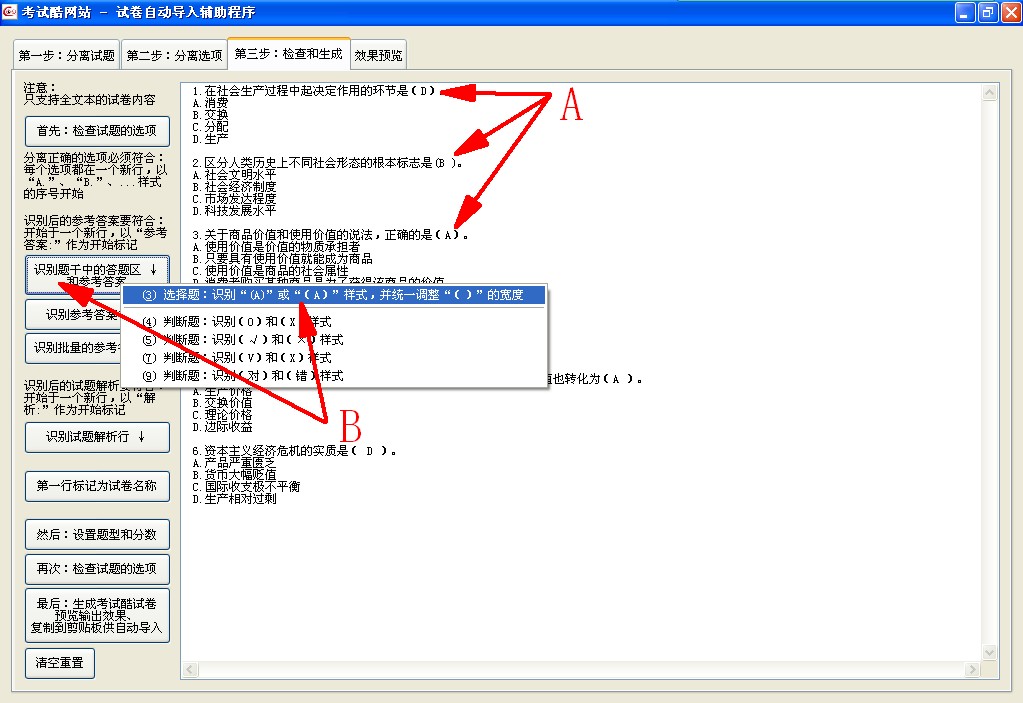The height and width of the screenshot is (703, 1023).
Task: Go to the 效果预览 tab
Action: pos(379,56)
